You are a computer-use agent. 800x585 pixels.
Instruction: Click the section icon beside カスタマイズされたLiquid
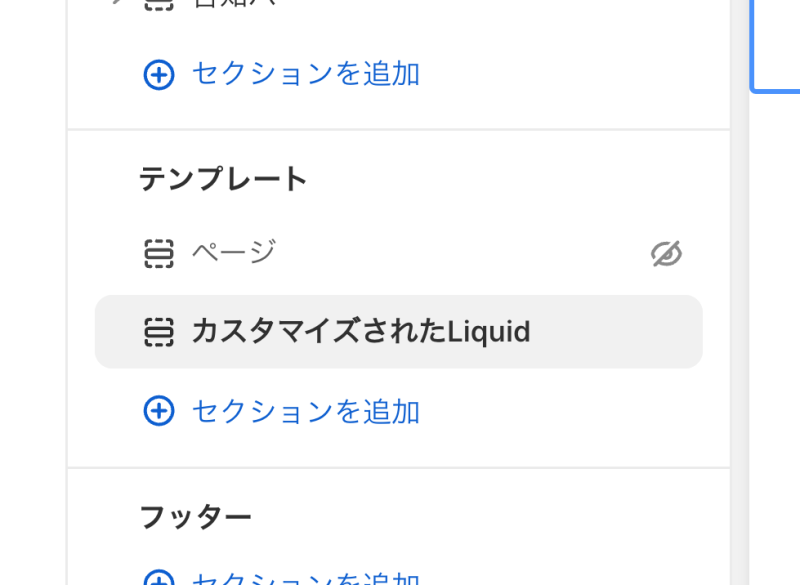pos(159,332)
